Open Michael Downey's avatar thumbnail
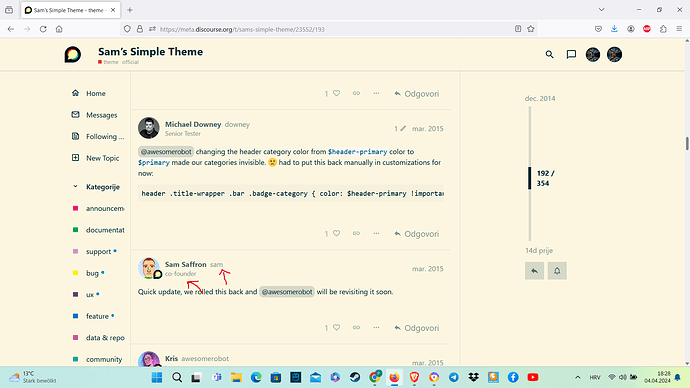This screenshot has height=388, width=690. [149, 128]
